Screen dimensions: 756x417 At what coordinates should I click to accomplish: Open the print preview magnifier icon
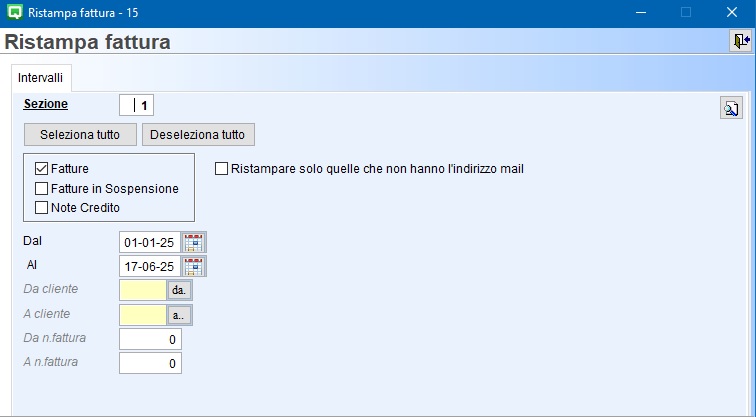pos(731,108)
